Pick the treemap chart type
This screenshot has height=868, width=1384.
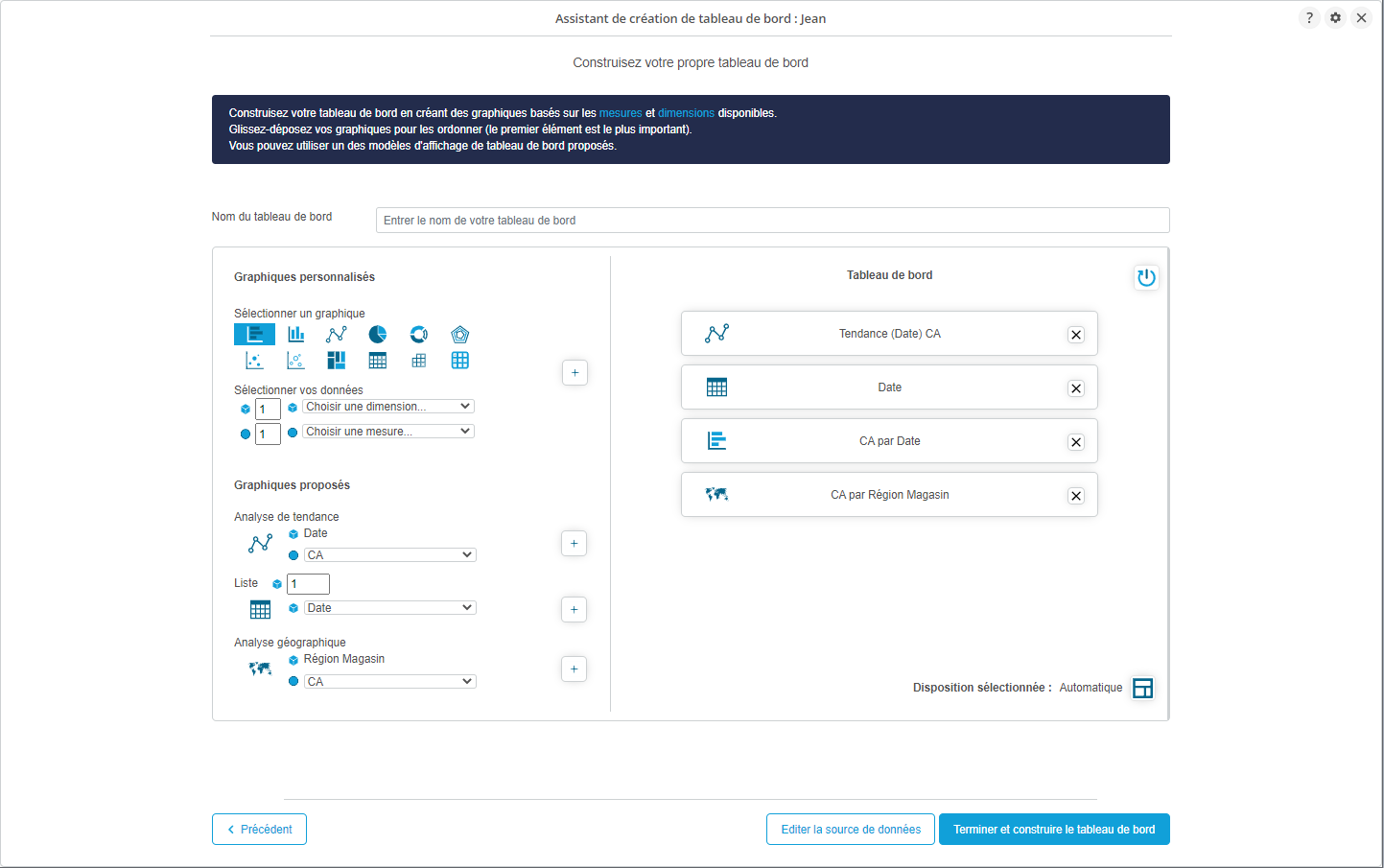(337, 361)
